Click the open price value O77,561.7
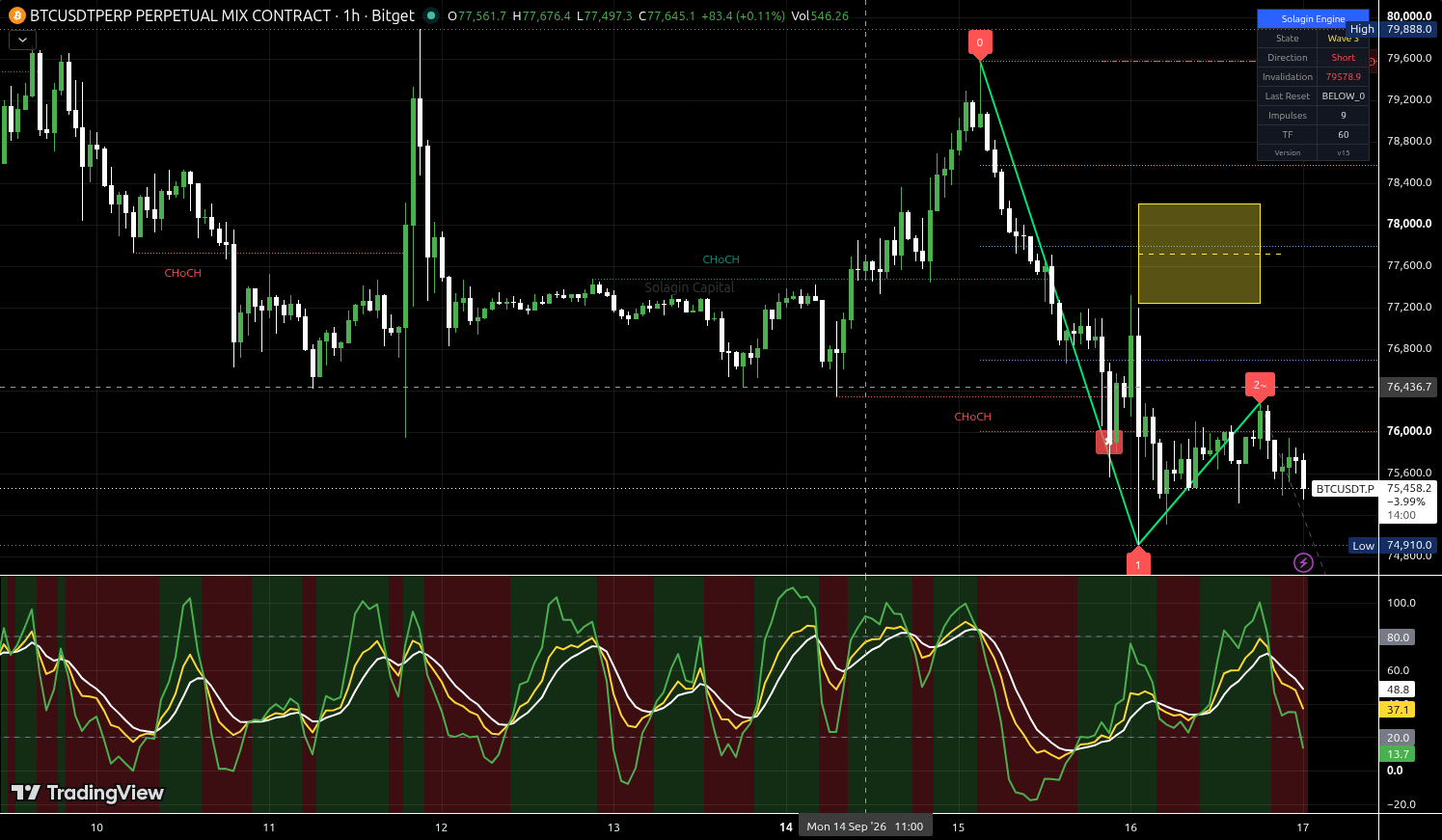The width and height of the screenshot is (1442, 840). coord(476,15)
